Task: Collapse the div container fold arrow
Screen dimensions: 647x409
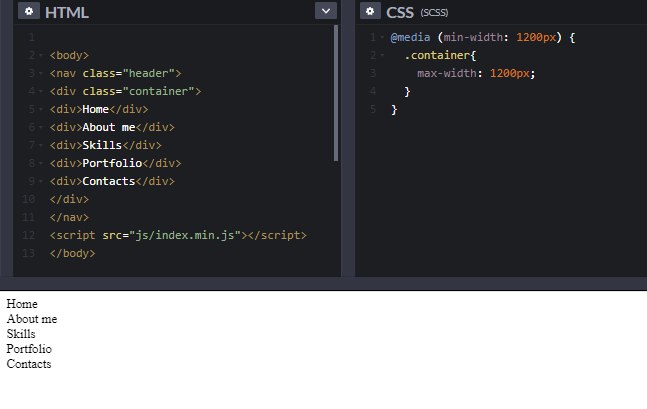Action: (41, 91)
